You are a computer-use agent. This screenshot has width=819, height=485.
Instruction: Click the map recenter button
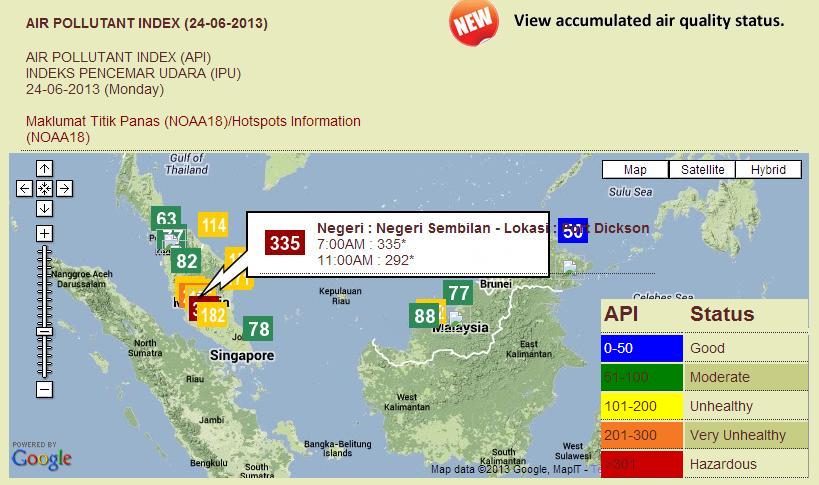[x=44, y=188]
